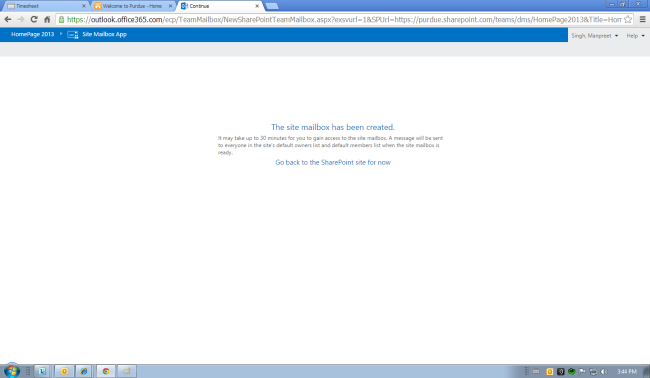Screen dimensions: 650x378
Task: Bookmark this page with the star icon
Action: pos(628,19)
